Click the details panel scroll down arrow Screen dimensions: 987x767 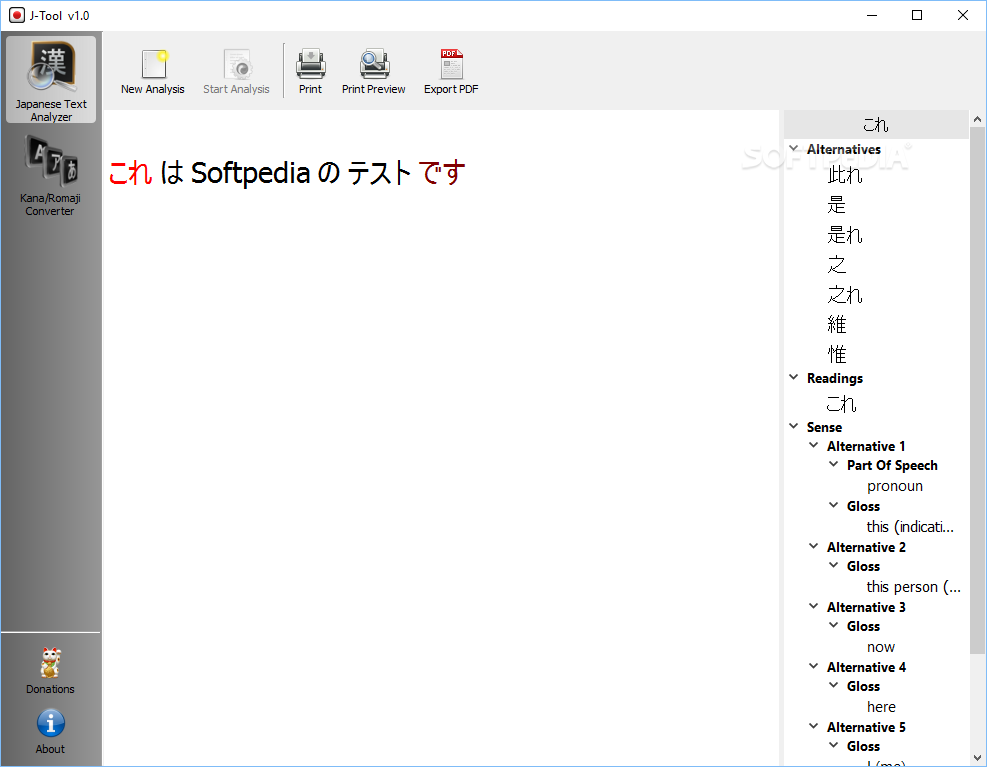pos(978,758)
